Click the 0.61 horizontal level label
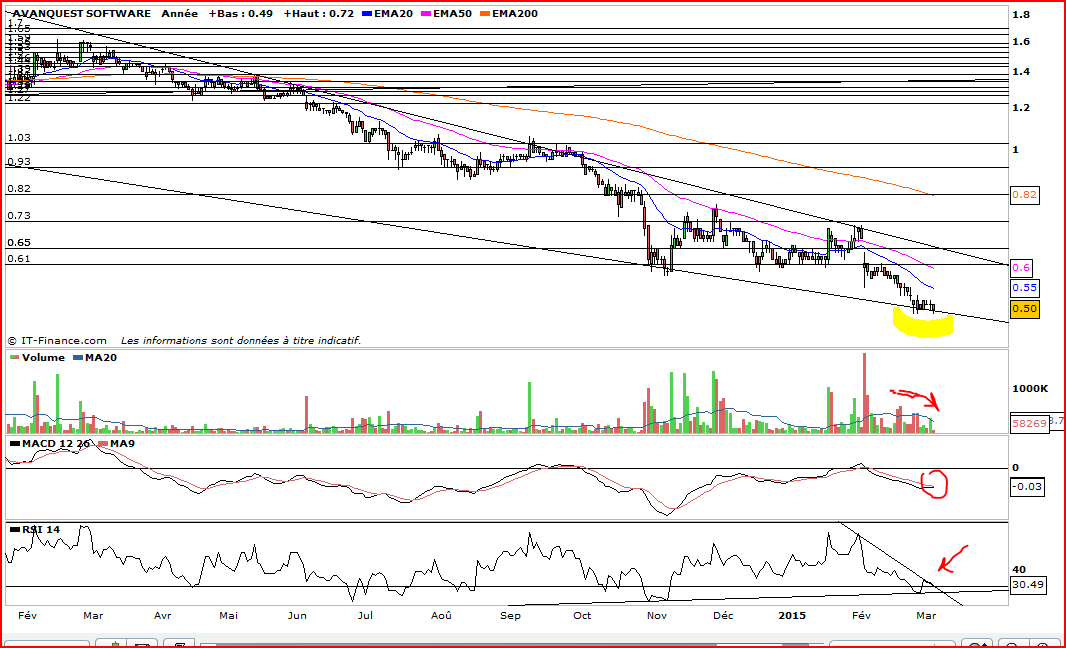Screen dimensions: 1066x648 coord(18,258)
